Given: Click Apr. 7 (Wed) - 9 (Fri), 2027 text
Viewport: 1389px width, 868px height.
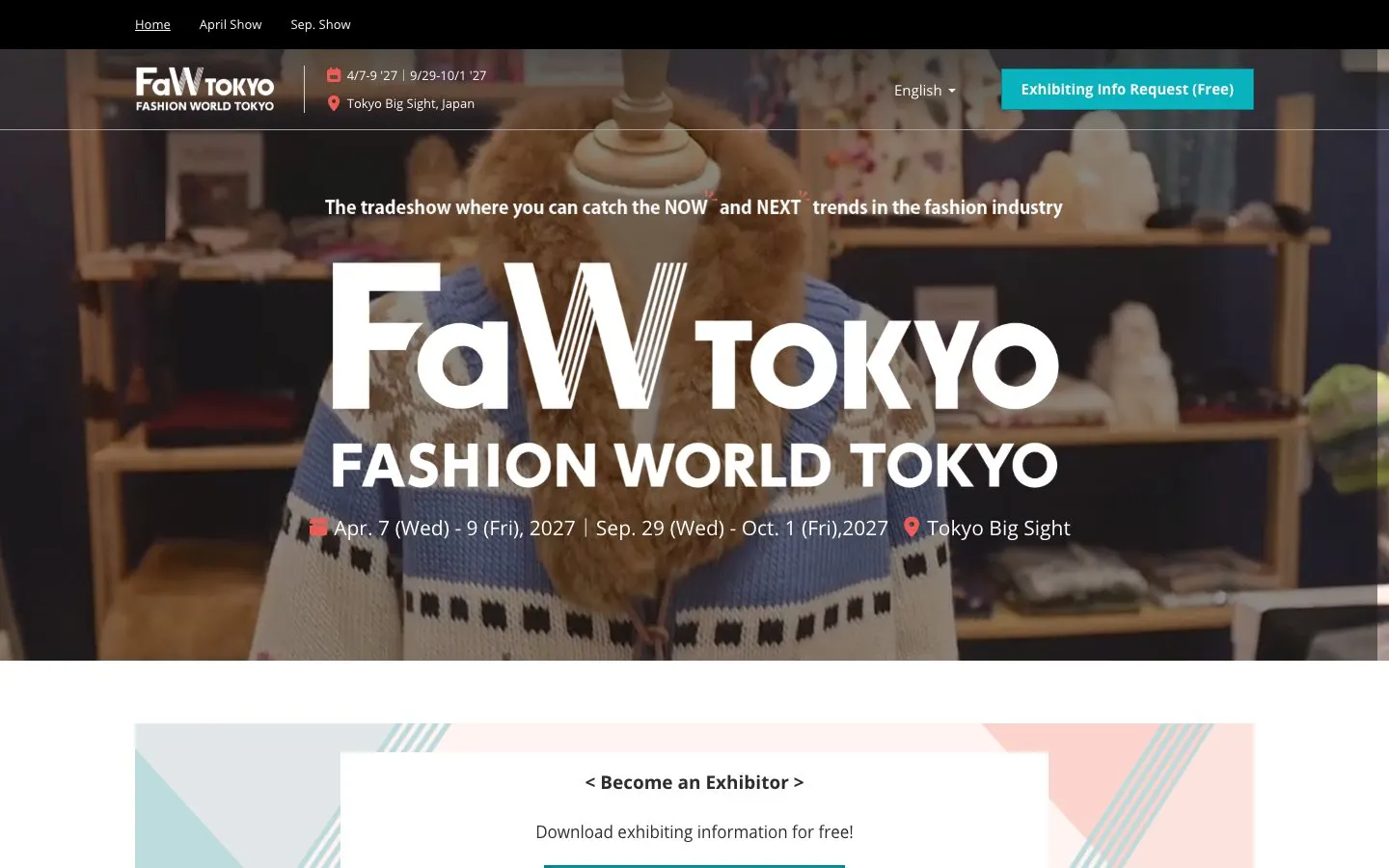Looking at the screenshot, I should tap(454, 528).
